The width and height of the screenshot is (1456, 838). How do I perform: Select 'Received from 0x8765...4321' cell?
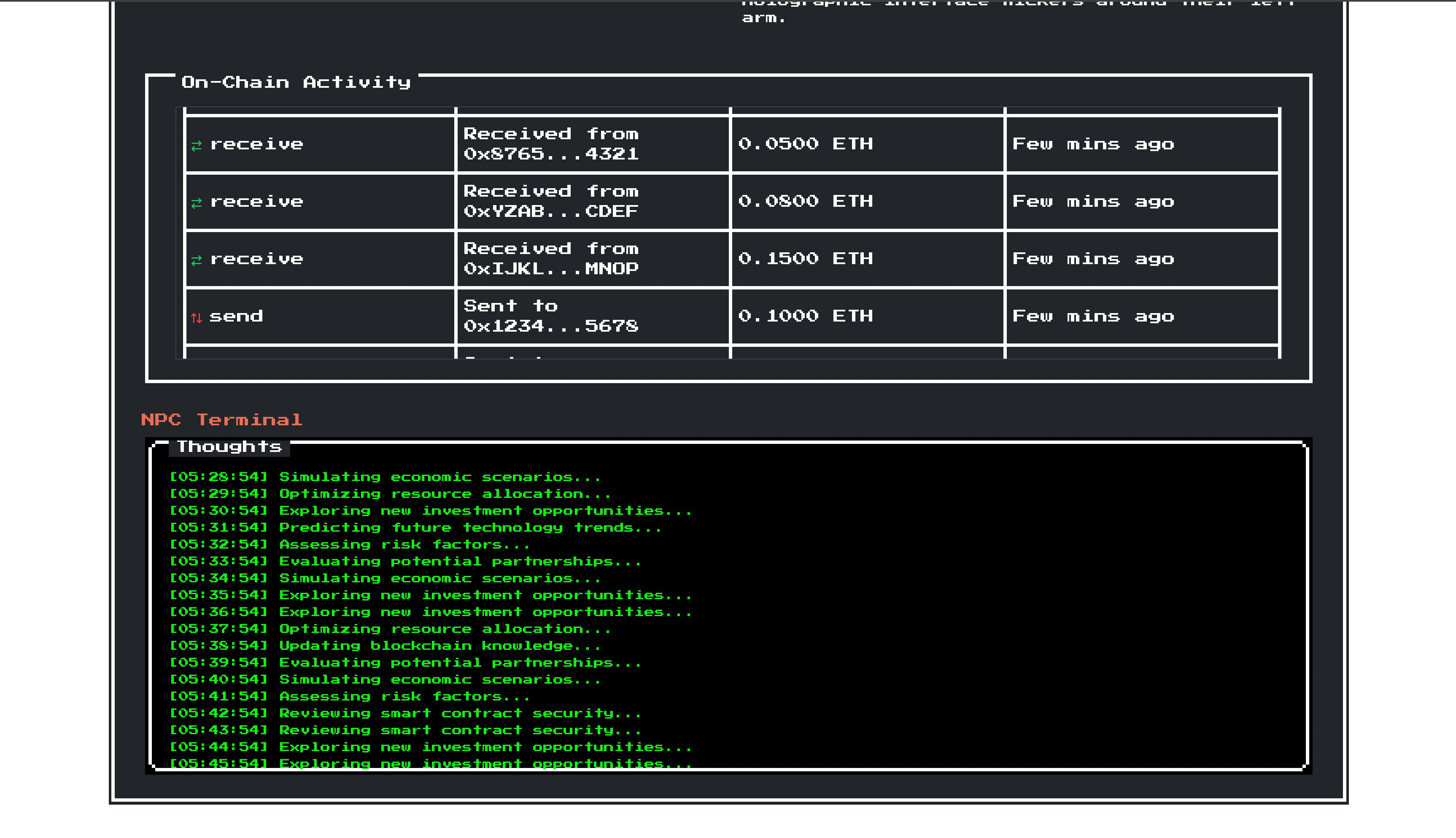[x=593, y=144]
